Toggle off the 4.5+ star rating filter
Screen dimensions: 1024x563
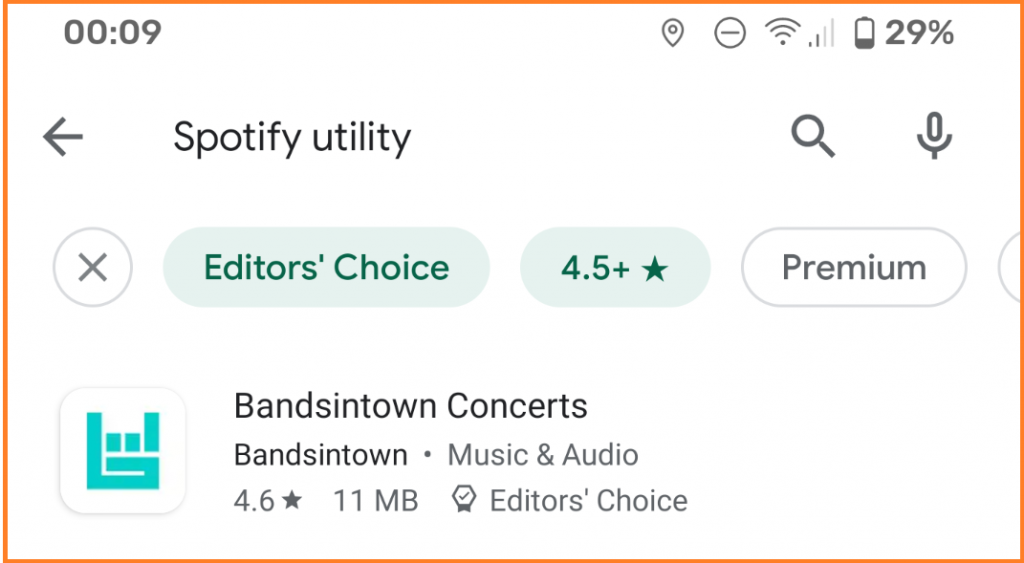(614, 268)
